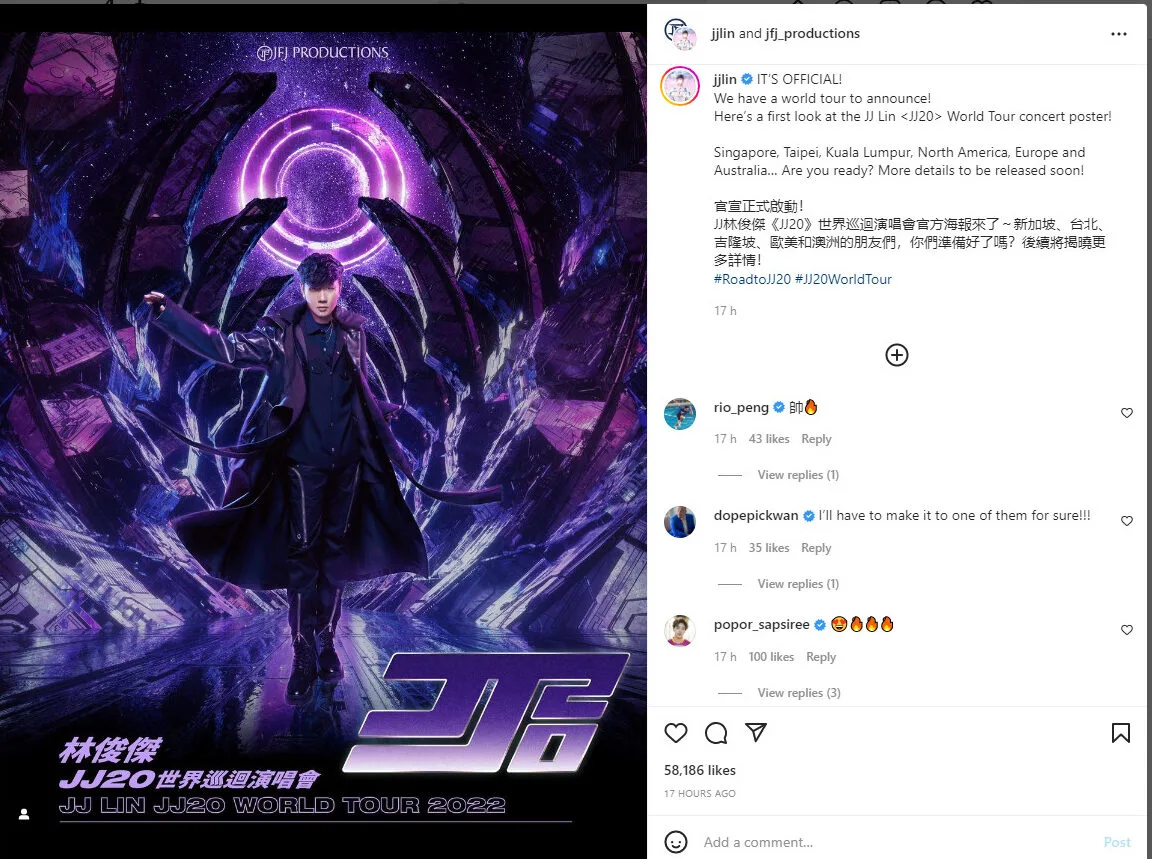Open jjlin's profile picture in caption

[680, 86]
